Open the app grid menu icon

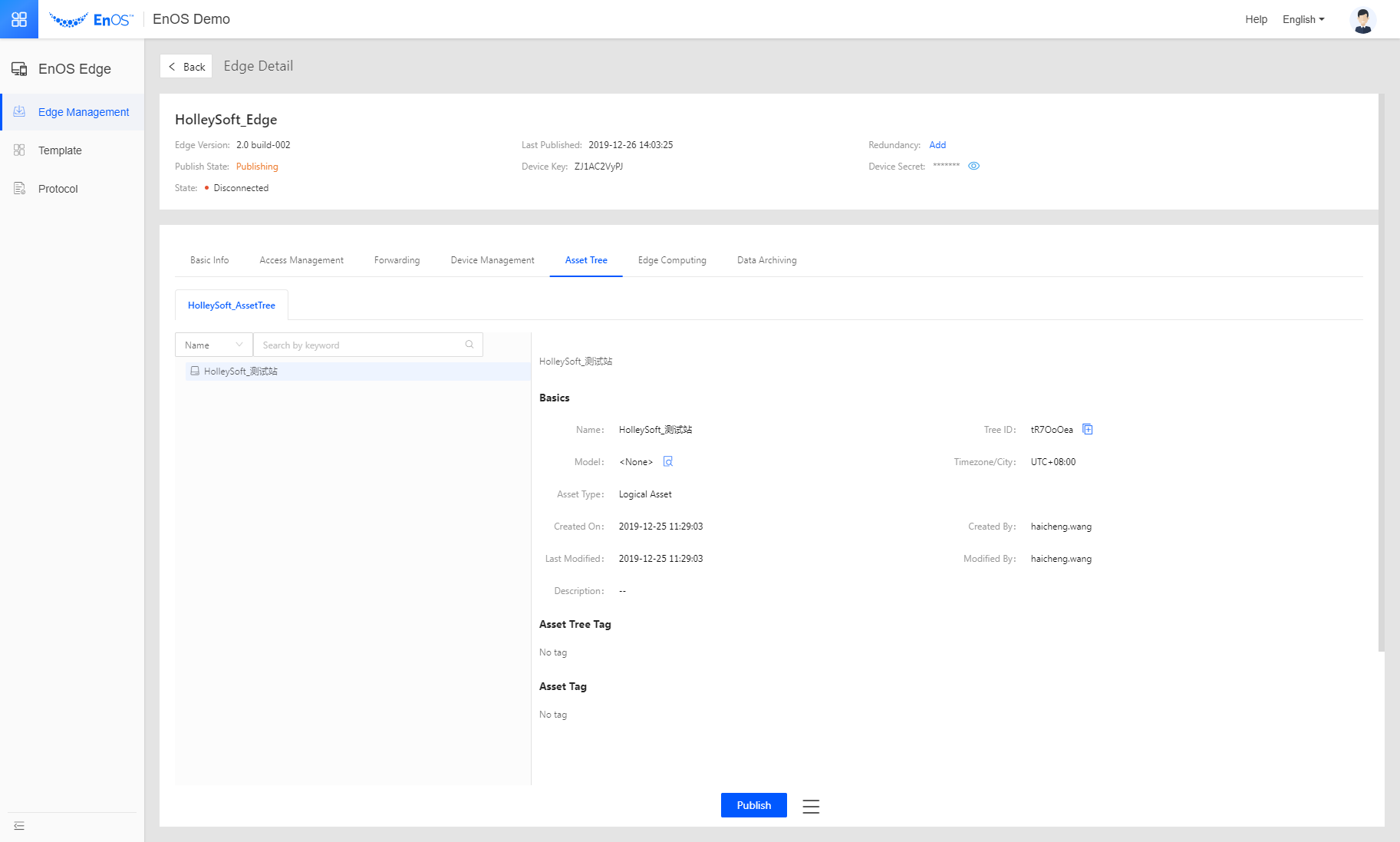click(19, 19)
